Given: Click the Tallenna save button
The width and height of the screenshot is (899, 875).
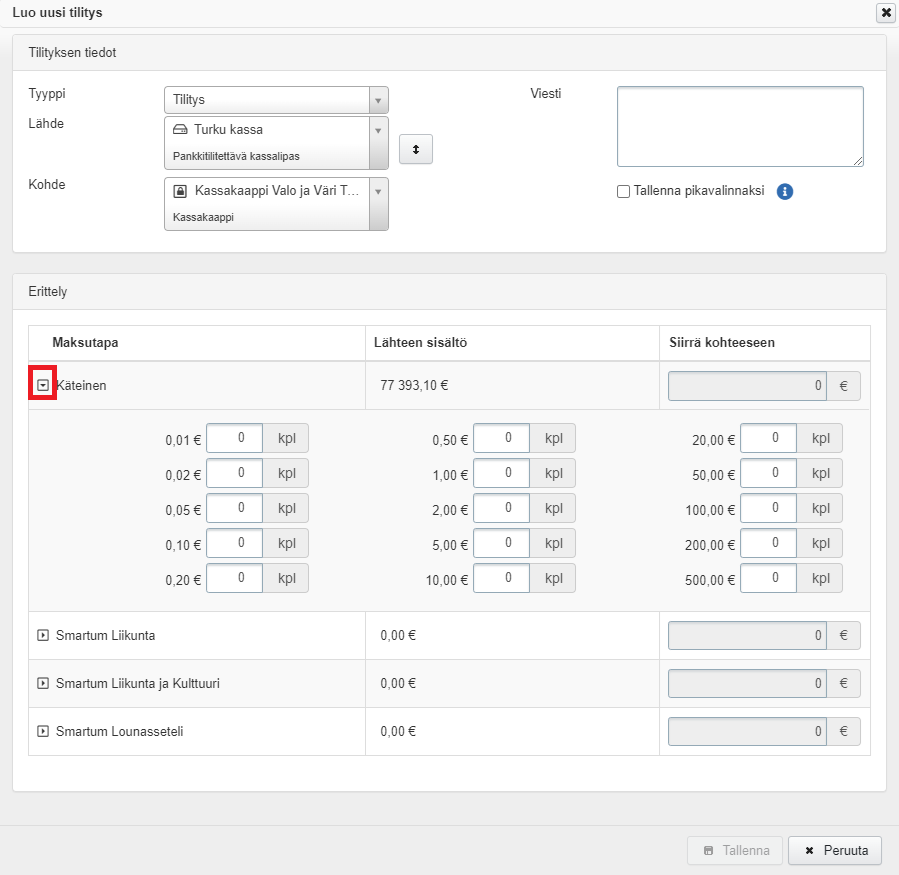Looking at the screenshot, I should pos(734,851).
